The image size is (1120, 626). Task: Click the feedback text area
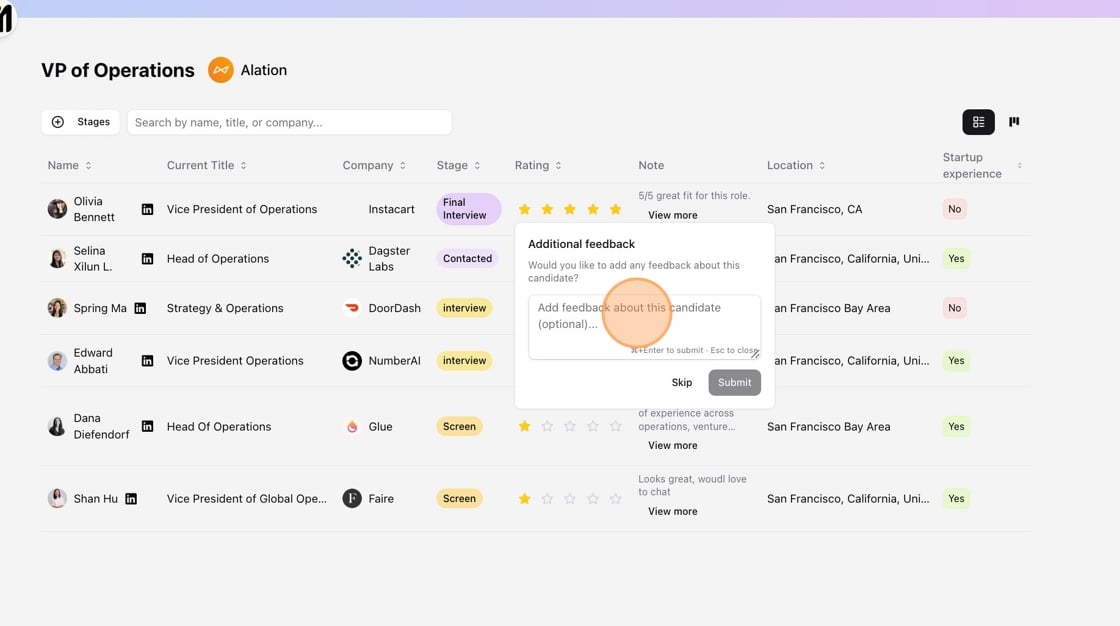[644, 327]
